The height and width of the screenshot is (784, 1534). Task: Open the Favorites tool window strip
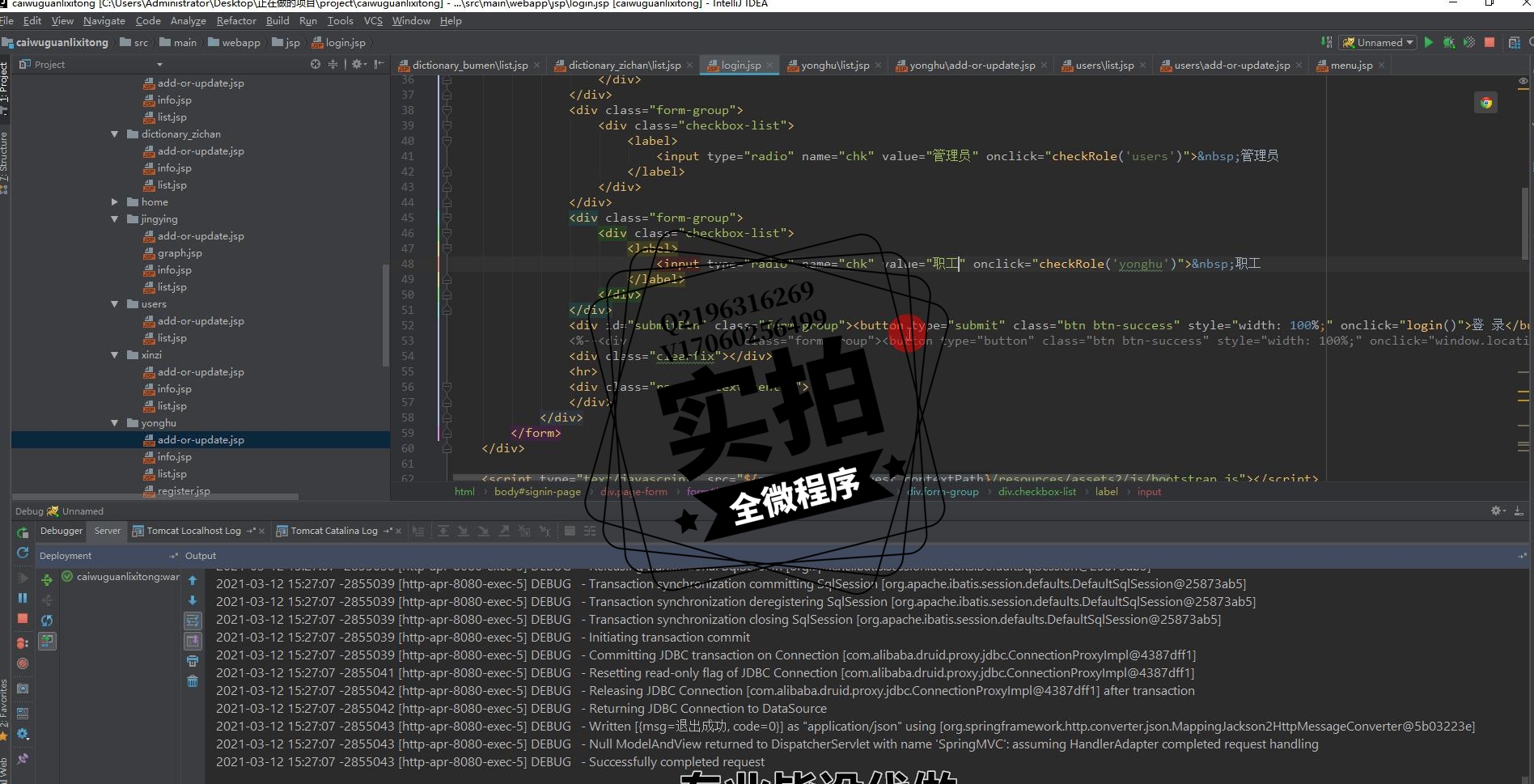4,711
